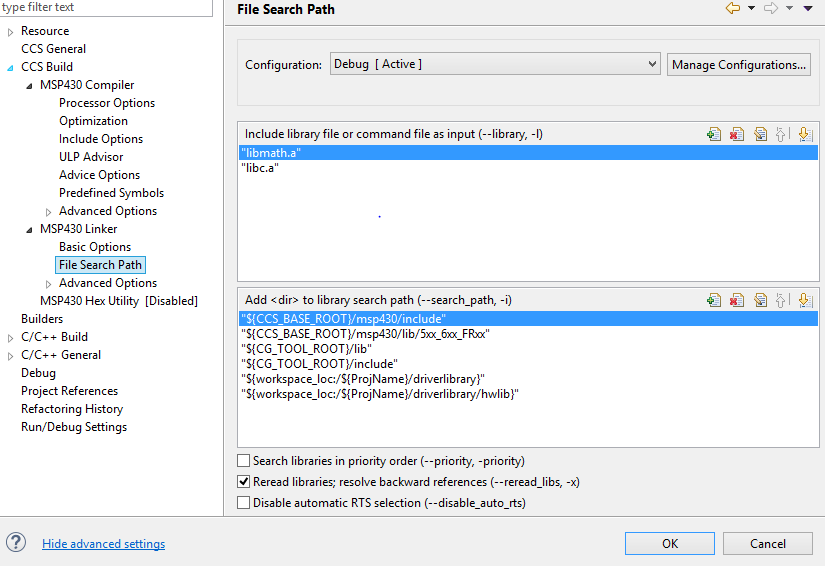The height and width of the screenshot is (566, 825).
Task: Open the Configuration dropdown
Action: pos(495,64)
